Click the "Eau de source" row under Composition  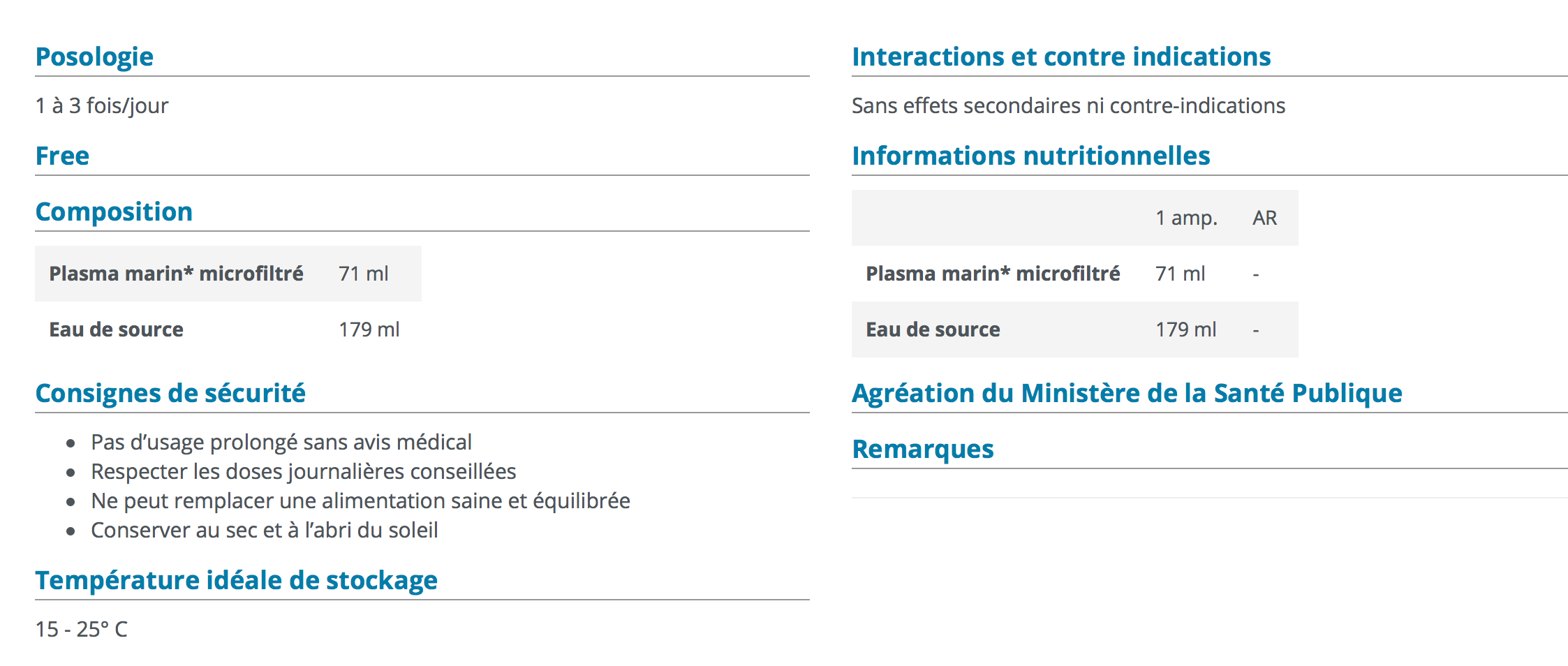(116, 330)
